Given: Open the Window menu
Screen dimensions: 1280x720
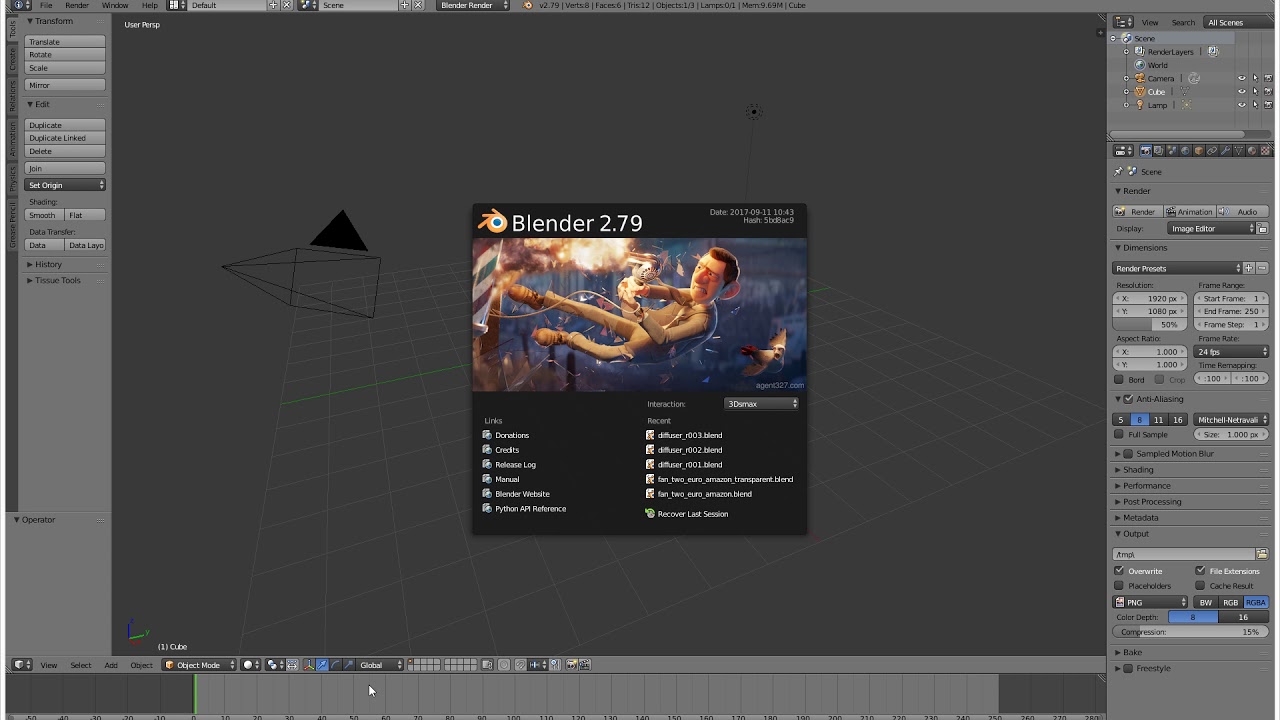Looking at the screenshot, I should (115, 5).
